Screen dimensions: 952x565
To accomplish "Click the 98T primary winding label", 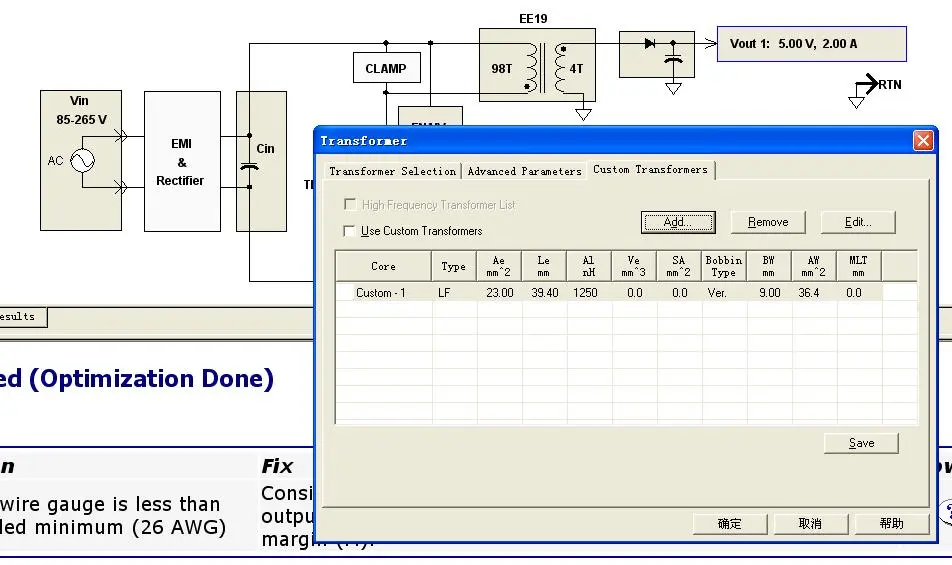I will click(502, 69).
